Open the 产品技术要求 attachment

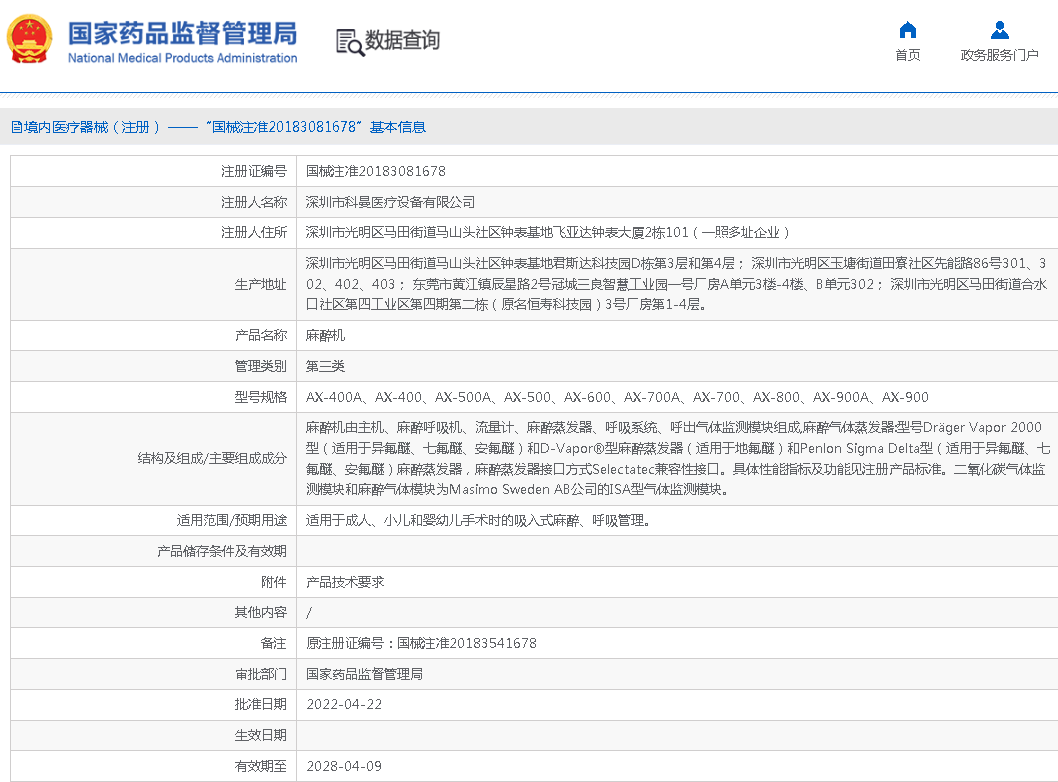point(345,582)
